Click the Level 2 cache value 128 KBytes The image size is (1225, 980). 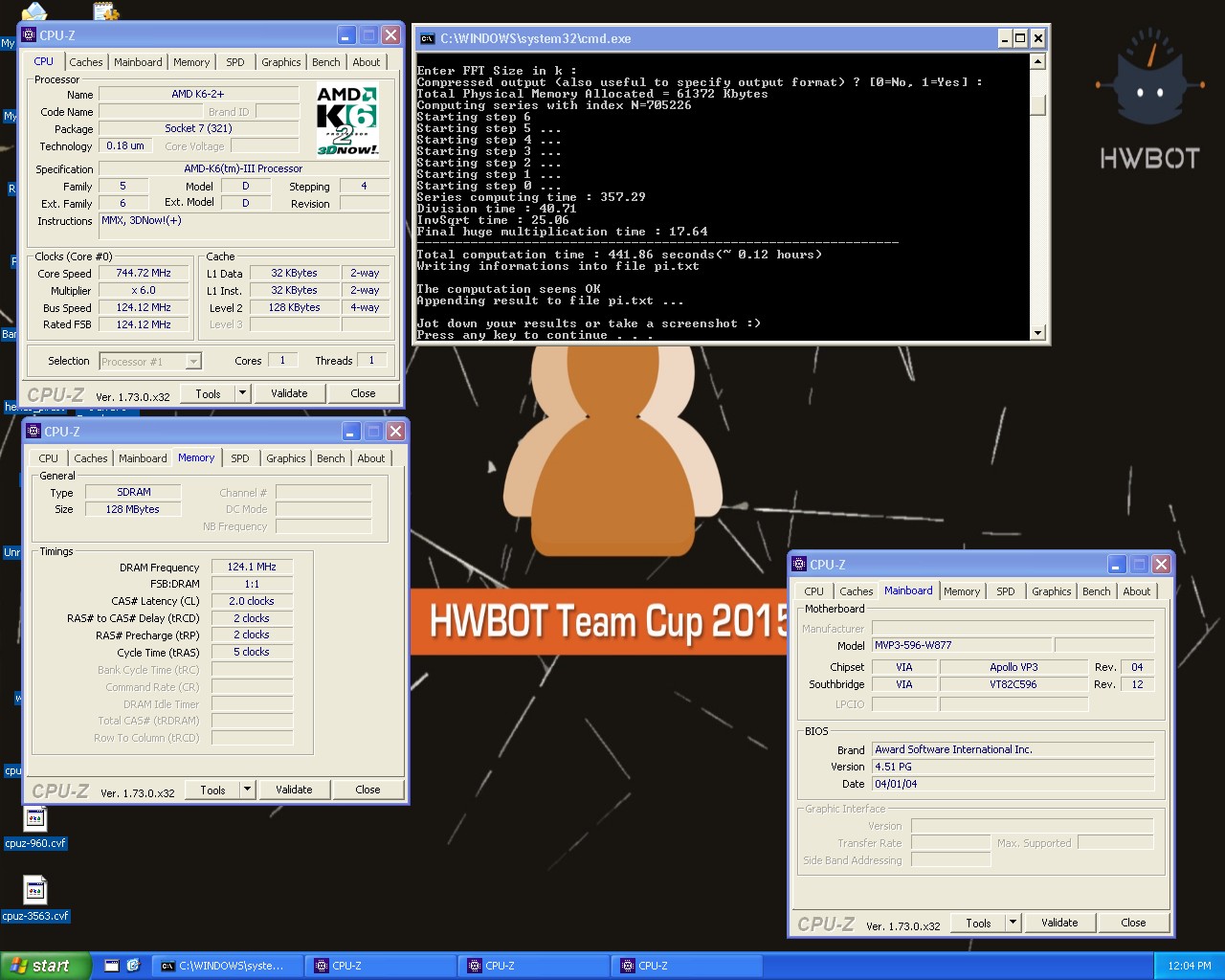tap(294, 307)
